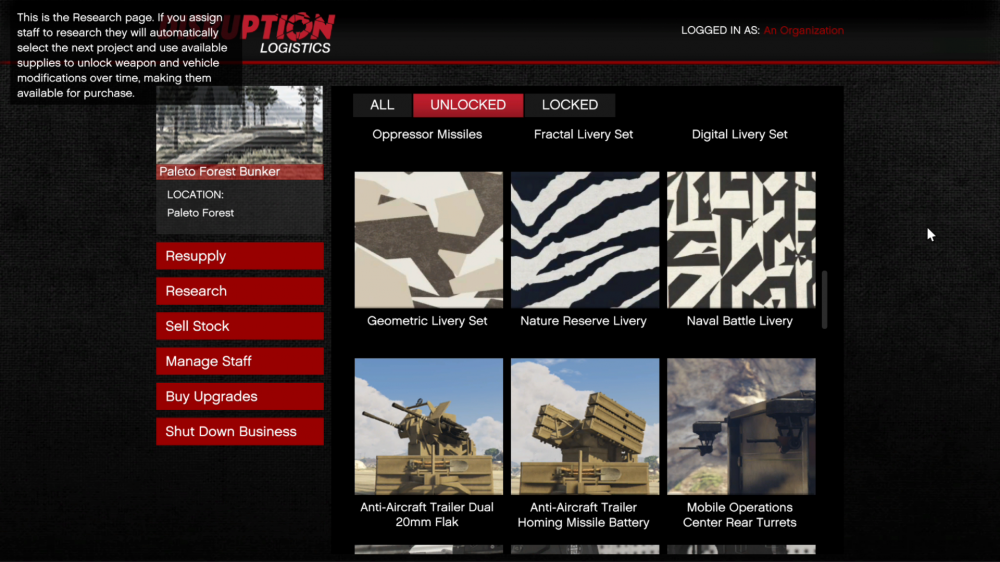This screenshot has width=1000, height=562.
Task: Go to Buy Upgrades
Action: 240,396
